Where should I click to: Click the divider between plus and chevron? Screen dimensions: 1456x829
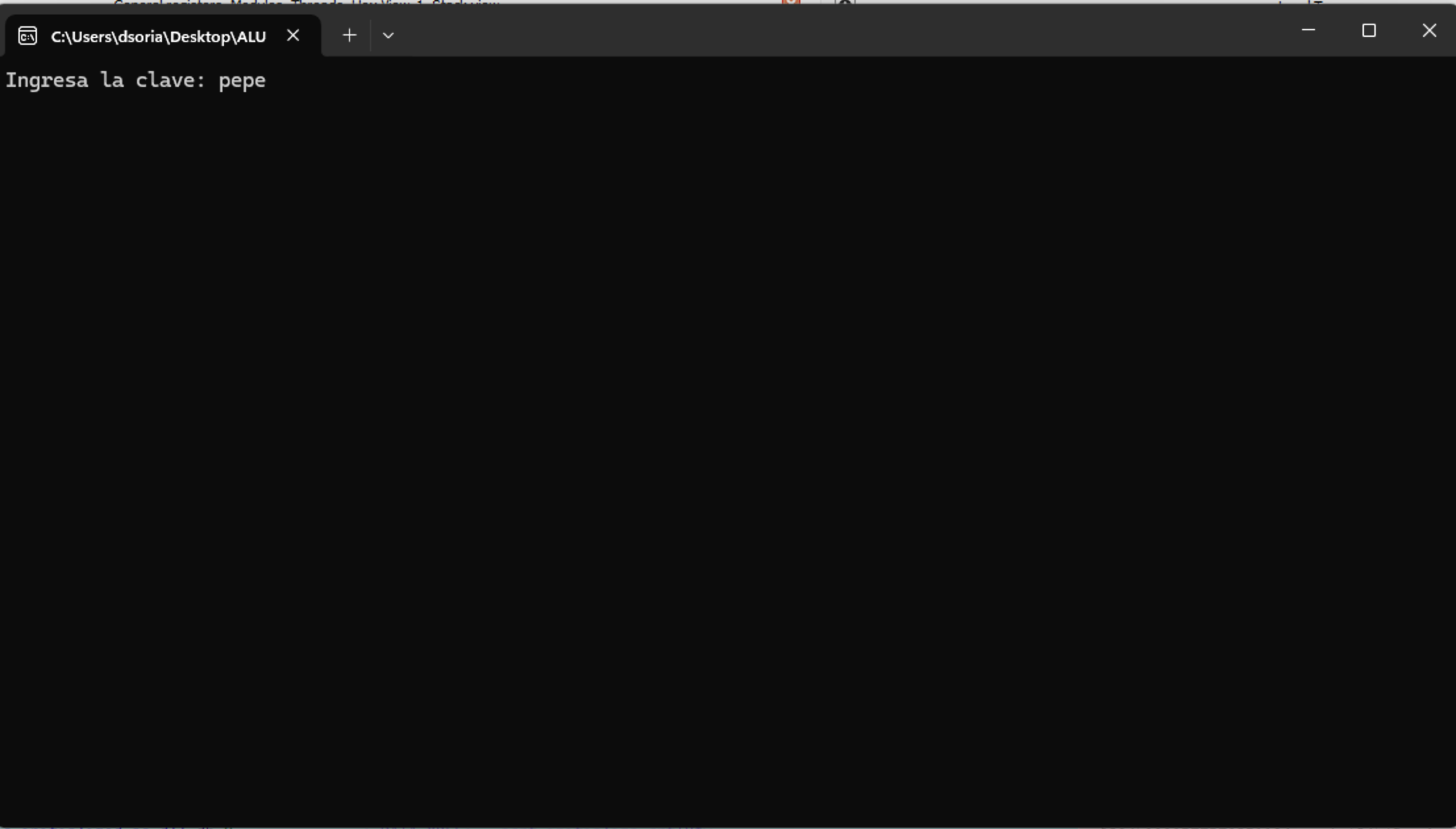pos(371,36)
